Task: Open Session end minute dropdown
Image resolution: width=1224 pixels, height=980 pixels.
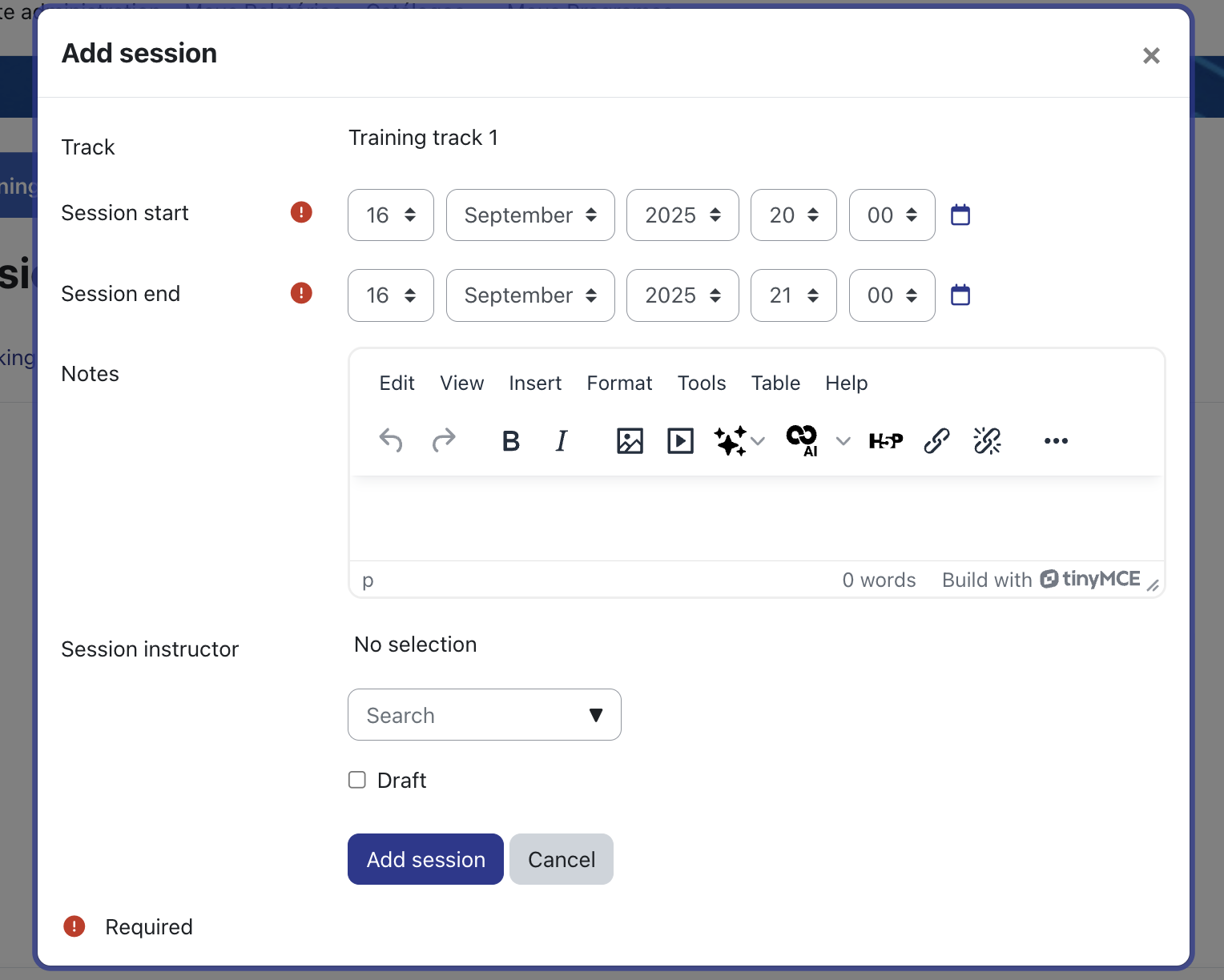Action: (892, 295)
